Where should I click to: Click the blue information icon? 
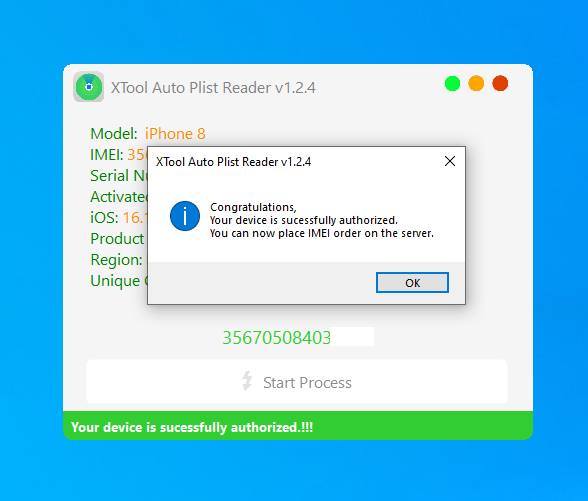pyautogui.click(x=184, y=216)
